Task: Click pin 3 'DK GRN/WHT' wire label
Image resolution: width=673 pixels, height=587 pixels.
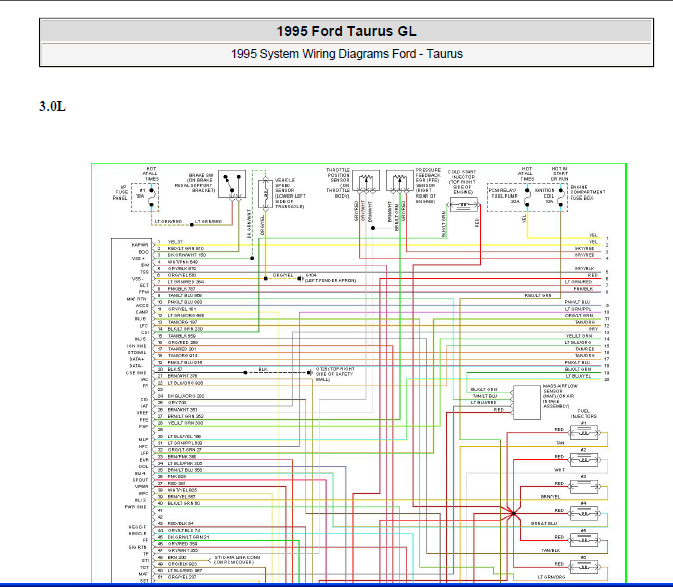Action: pos(186,255)
